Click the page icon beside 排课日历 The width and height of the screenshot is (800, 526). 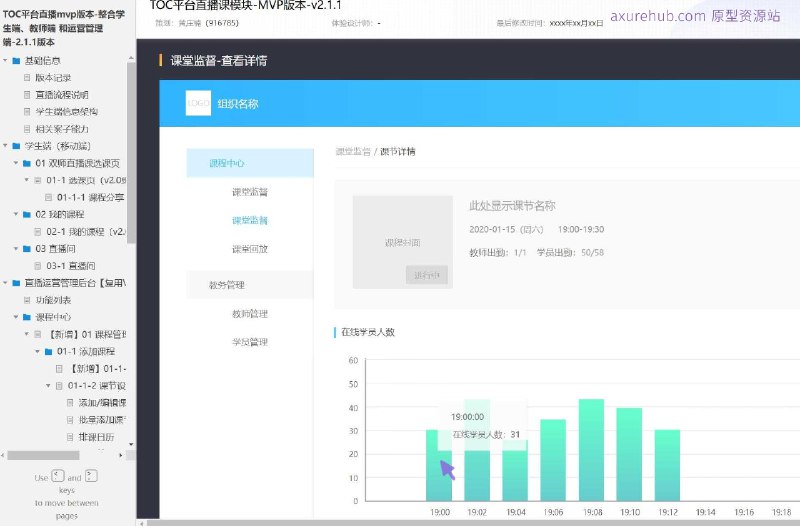(x=70, y=437)
